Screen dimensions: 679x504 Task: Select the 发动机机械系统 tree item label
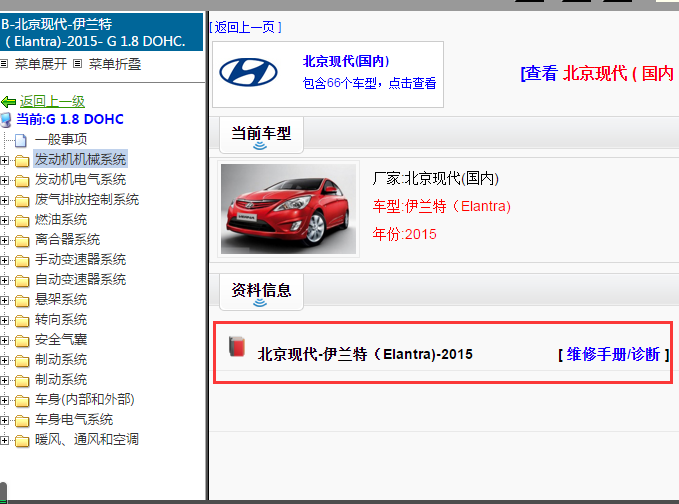[x=81, y=159]
